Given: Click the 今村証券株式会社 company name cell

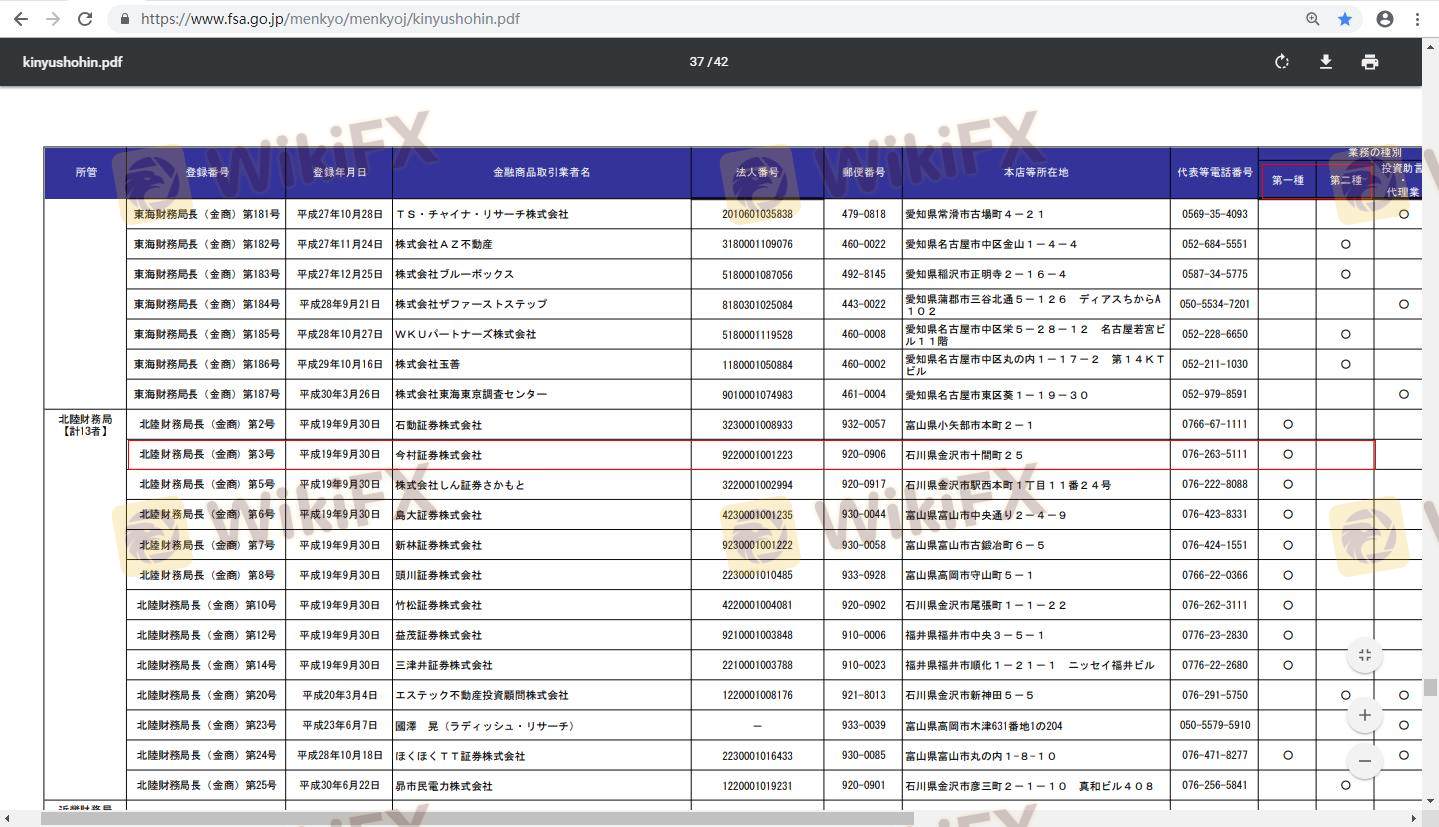Looking at the screenshot, I should click(439, 455).
